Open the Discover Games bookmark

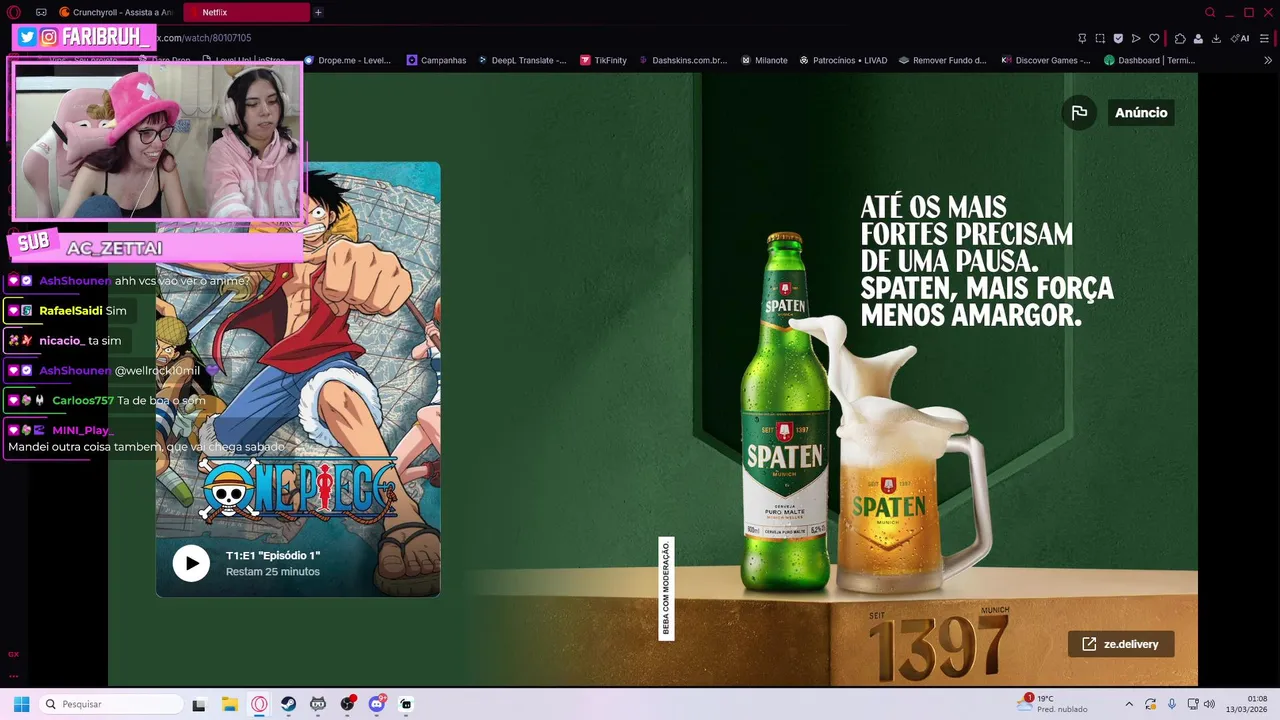(1046, 60)
